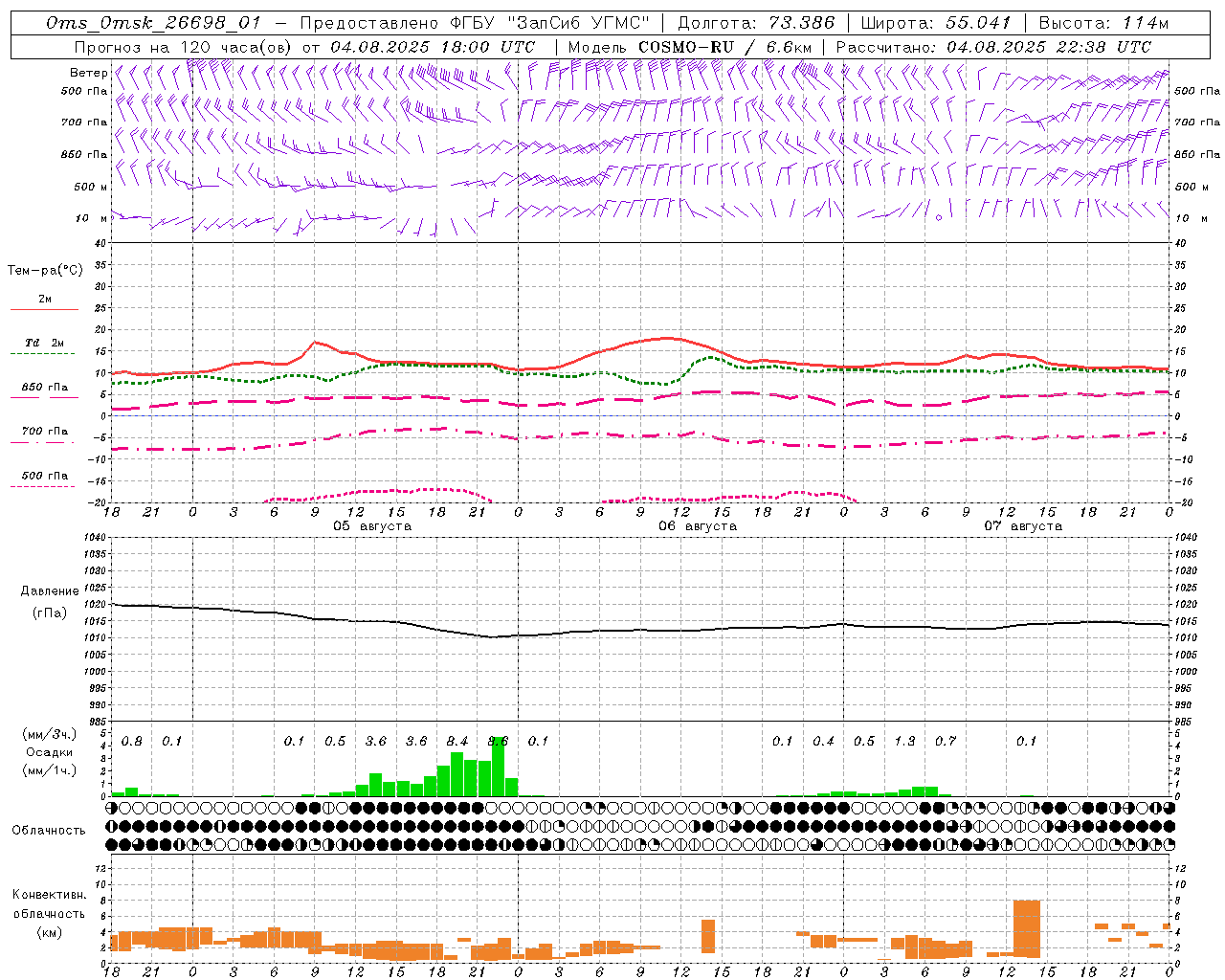This screenshot has width=1225, height=980.
Task: Select the provider text ФГБУ "ЗапСиб УГМС"
Action: (x=550, y=23)
